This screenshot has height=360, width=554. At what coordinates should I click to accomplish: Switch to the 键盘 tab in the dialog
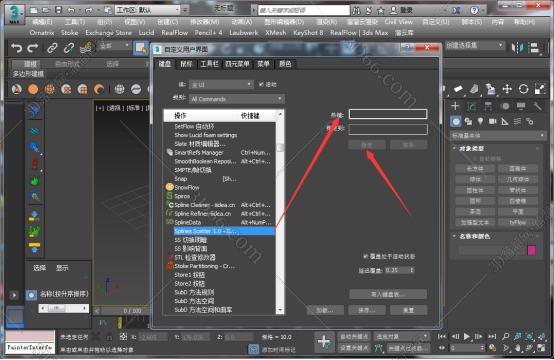(165, 64)
